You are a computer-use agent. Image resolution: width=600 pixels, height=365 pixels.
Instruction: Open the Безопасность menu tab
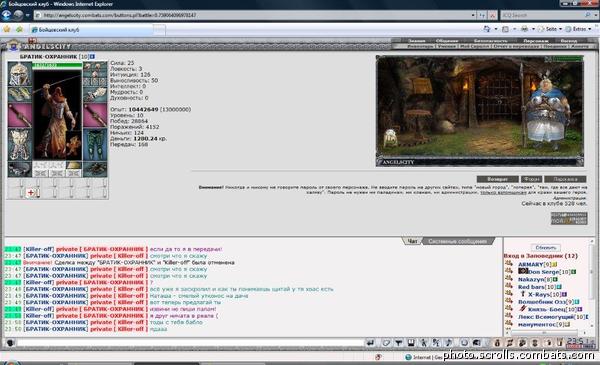pos(490,41)
